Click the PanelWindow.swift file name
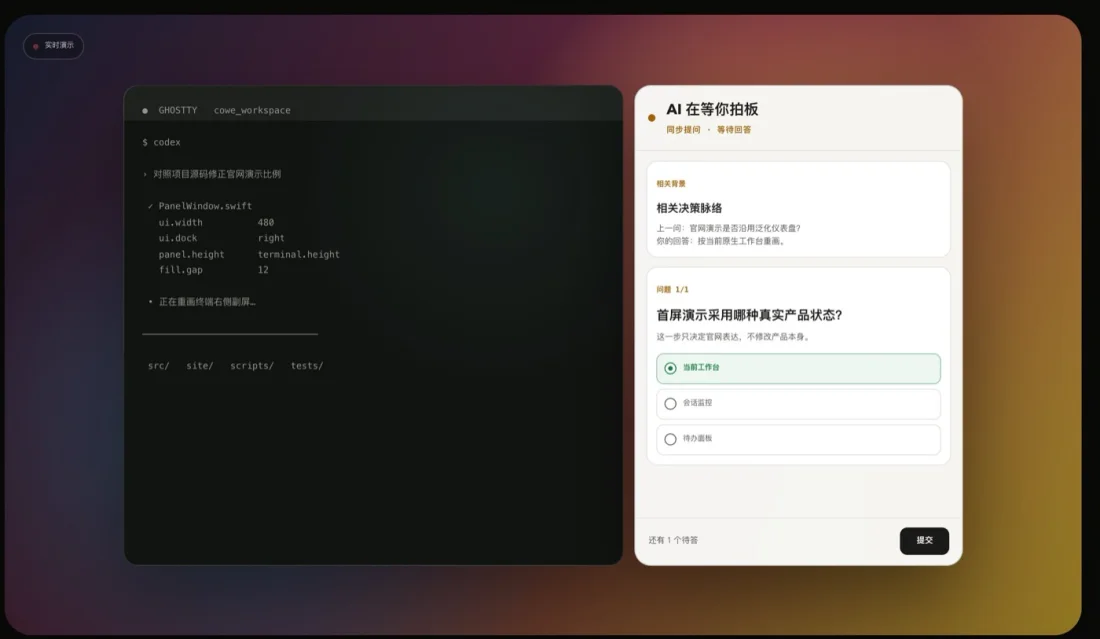Screen dimensions: 1100x639 pos(205,206)
